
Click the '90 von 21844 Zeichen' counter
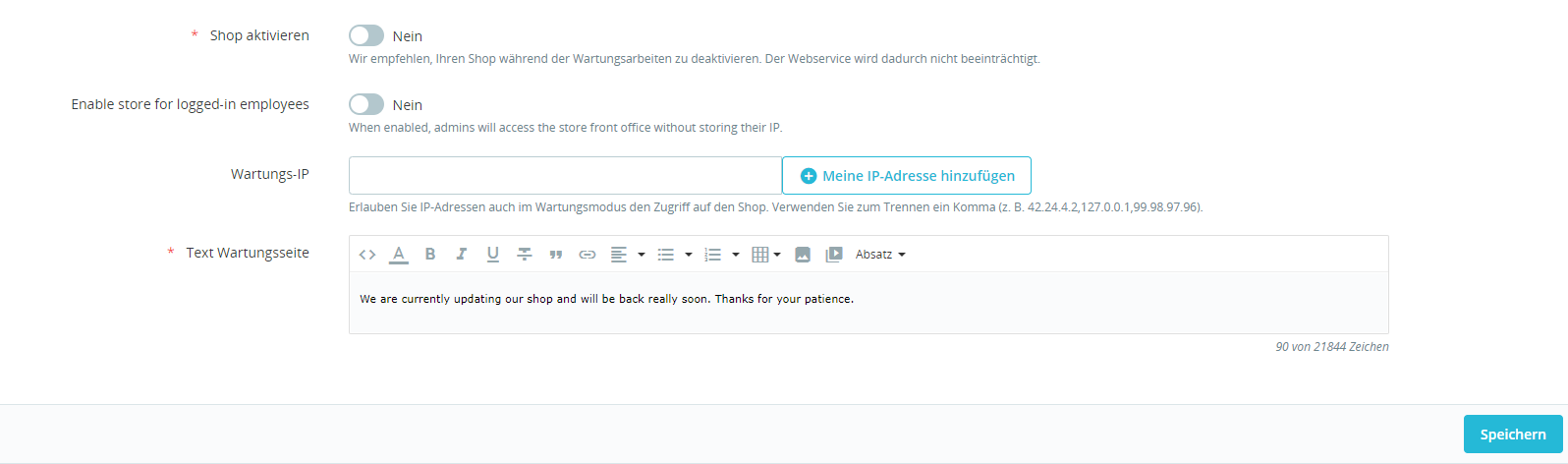click(x=1332, y=347)
